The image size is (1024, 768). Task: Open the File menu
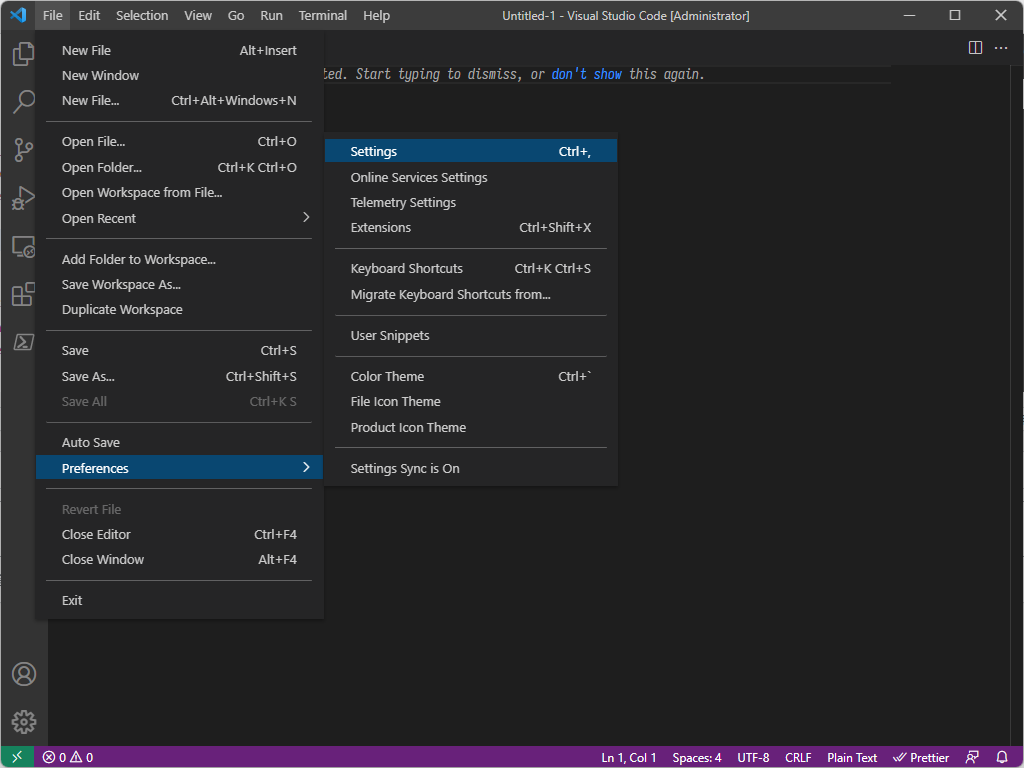pyautogui.click(x=52, y=15)
